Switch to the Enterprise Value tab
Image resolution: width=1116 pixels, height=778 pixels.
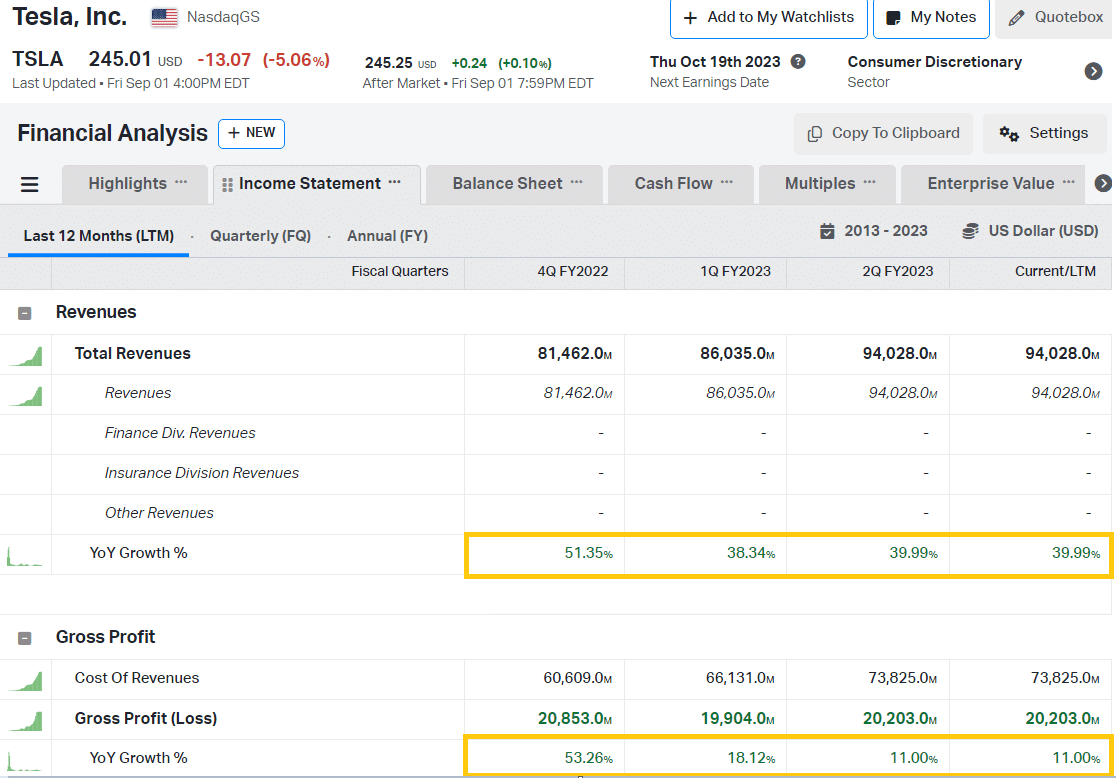991,184
